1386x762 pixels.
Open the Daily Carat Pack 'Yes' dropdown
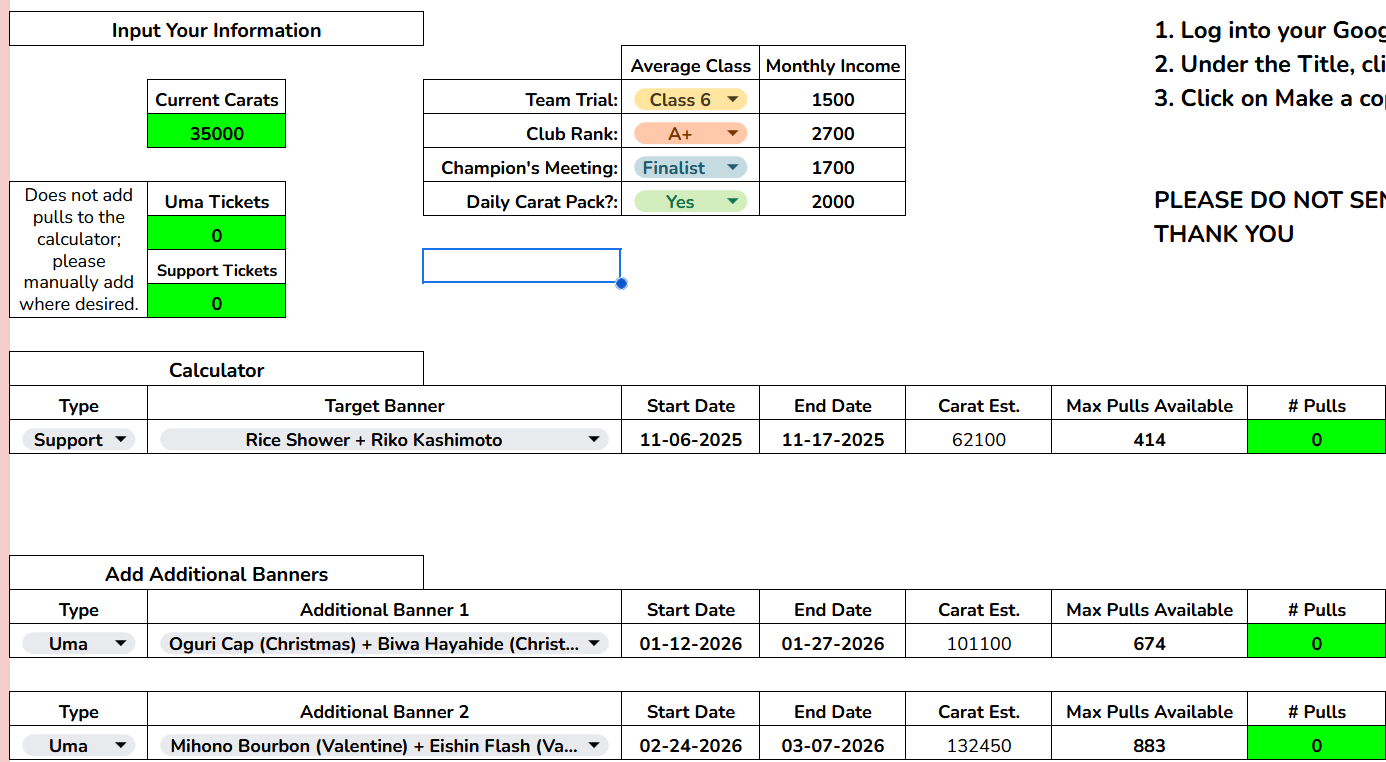click(x=690, y=202)
